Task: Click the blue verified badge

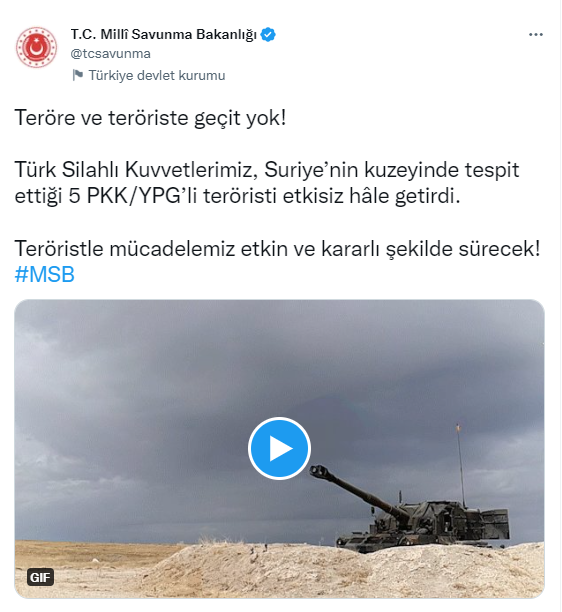Action: pos(268,34)
